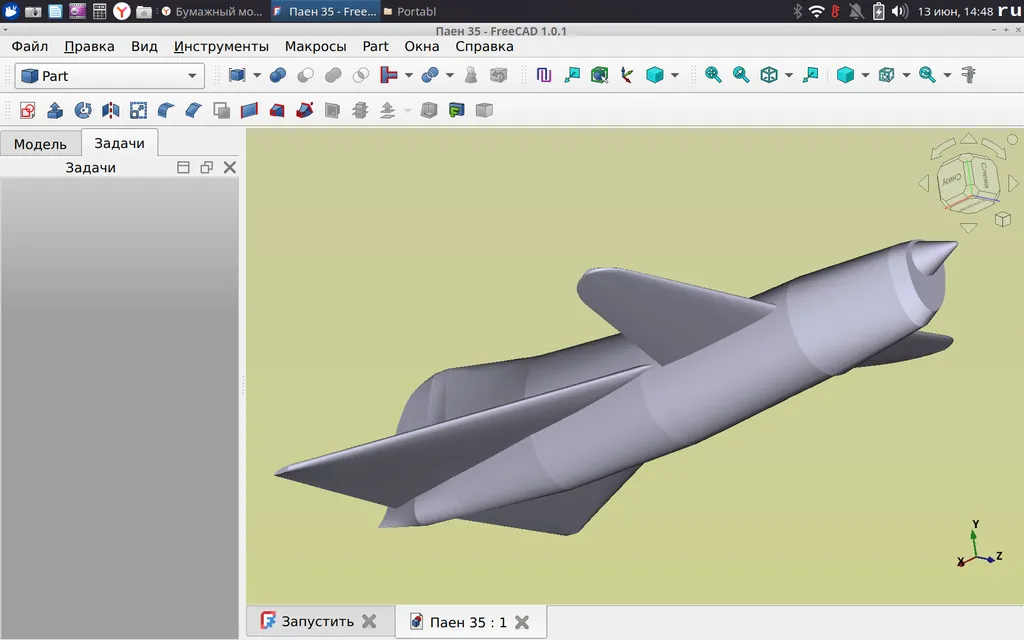Click the navigation cube up arrow
Image resolution: width=1024 pixels, height=640 pixels.
[968, 138]
